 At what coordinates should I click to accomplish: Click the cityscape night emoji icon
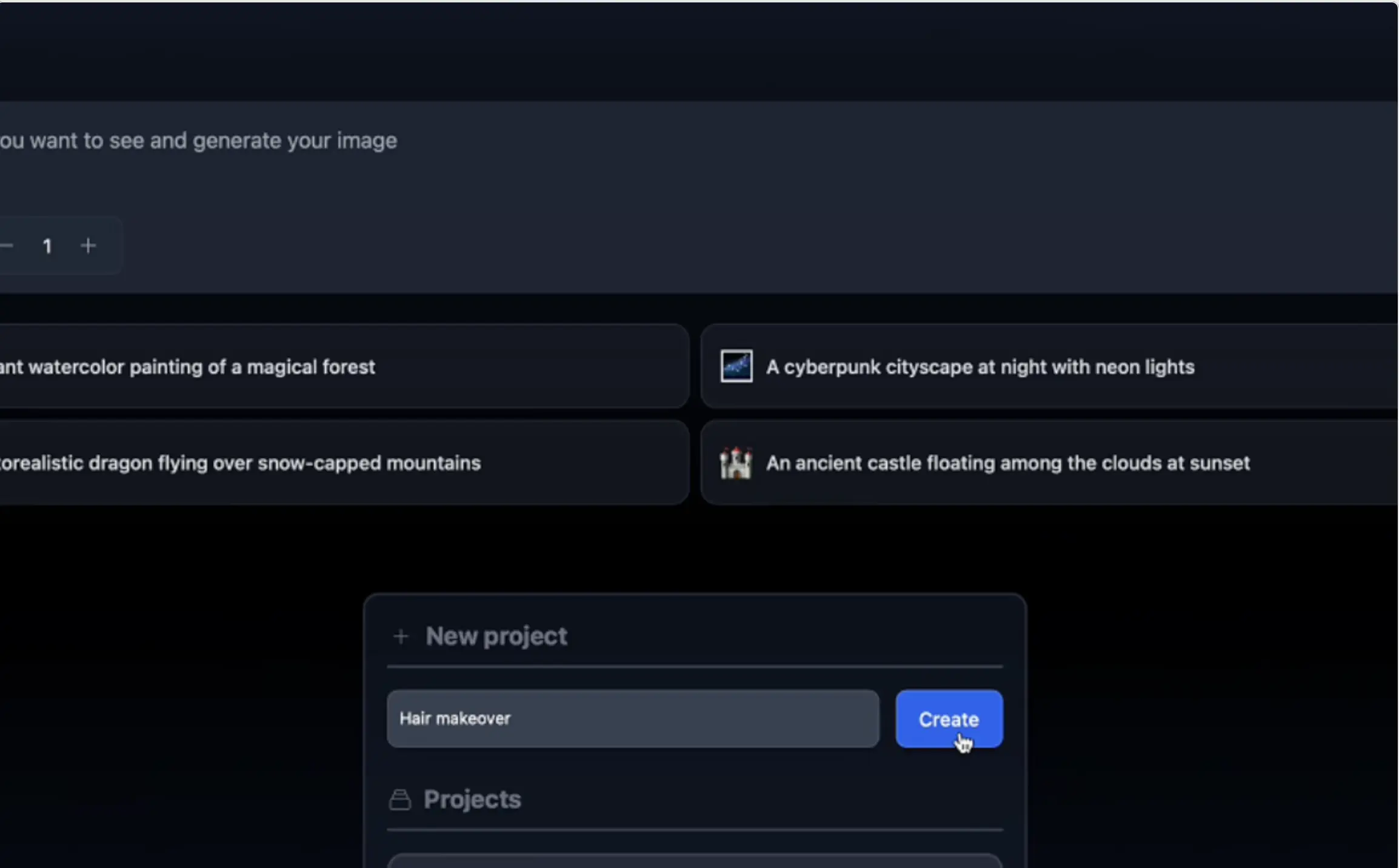pyautogui.click(x=736, y=366)
